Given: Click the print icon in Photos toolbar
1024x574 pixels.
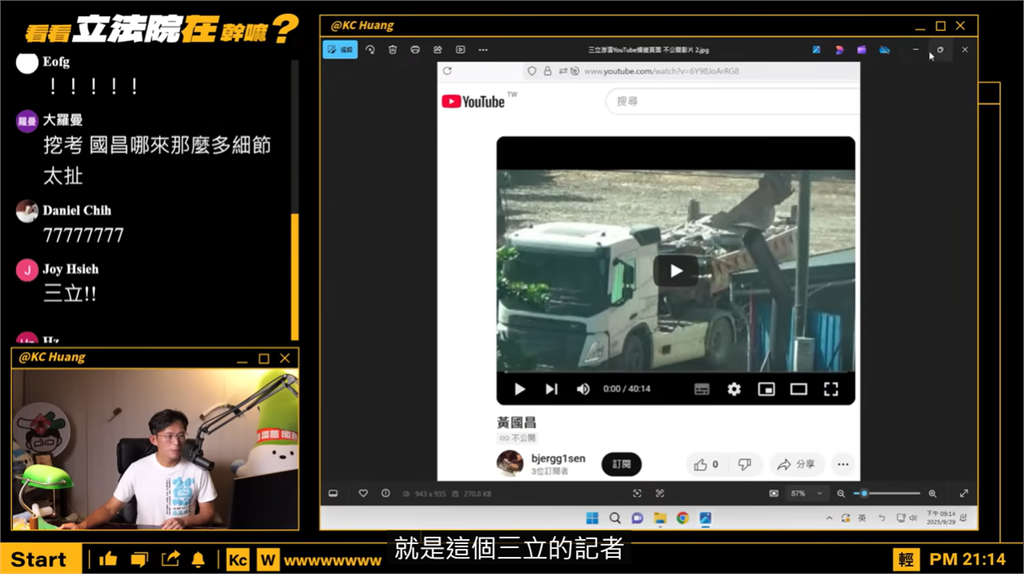Looking at the screenshot, I should pos(415,49).
